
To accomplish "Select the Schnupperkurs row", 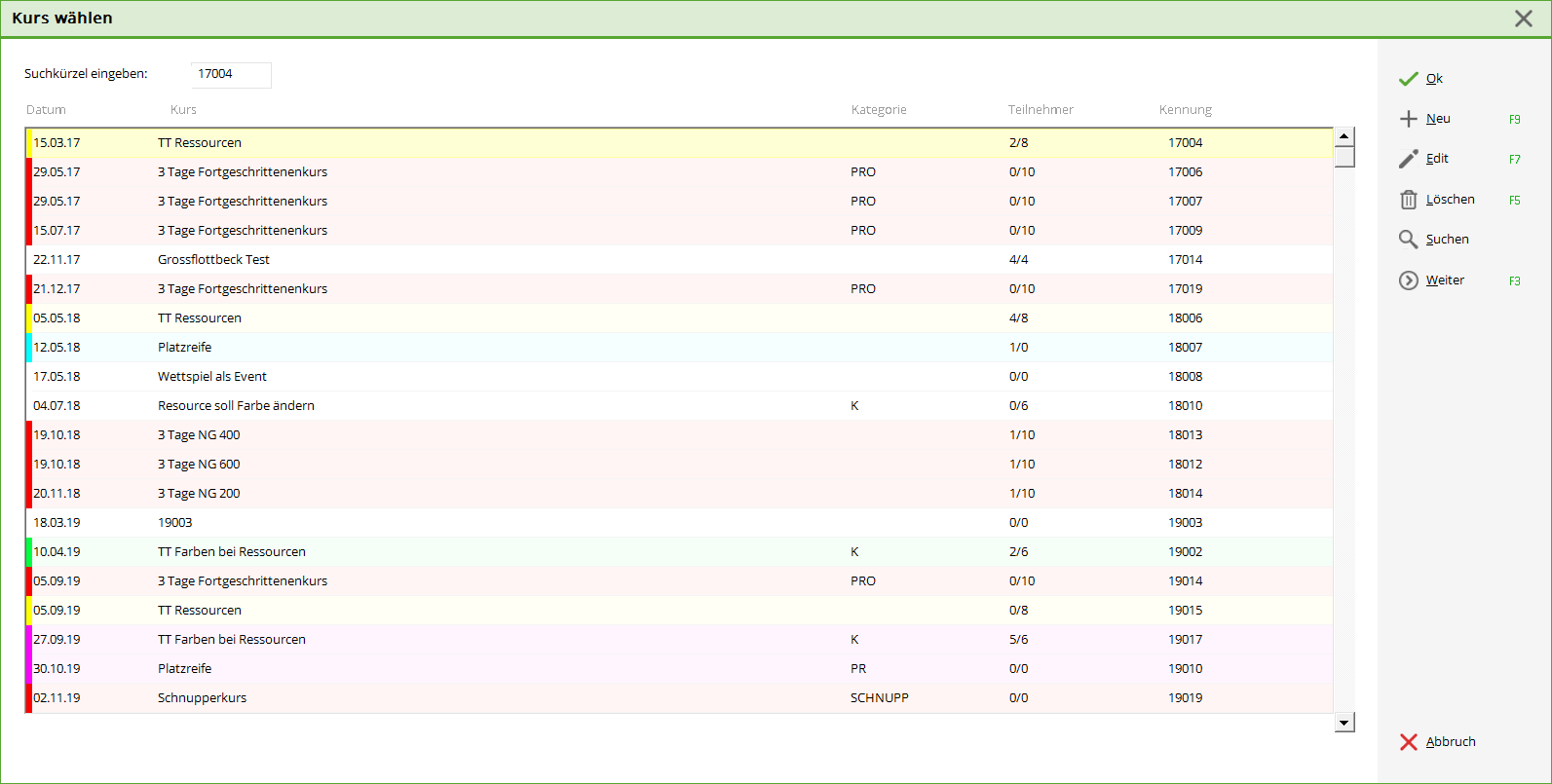I will coord(202,698).
